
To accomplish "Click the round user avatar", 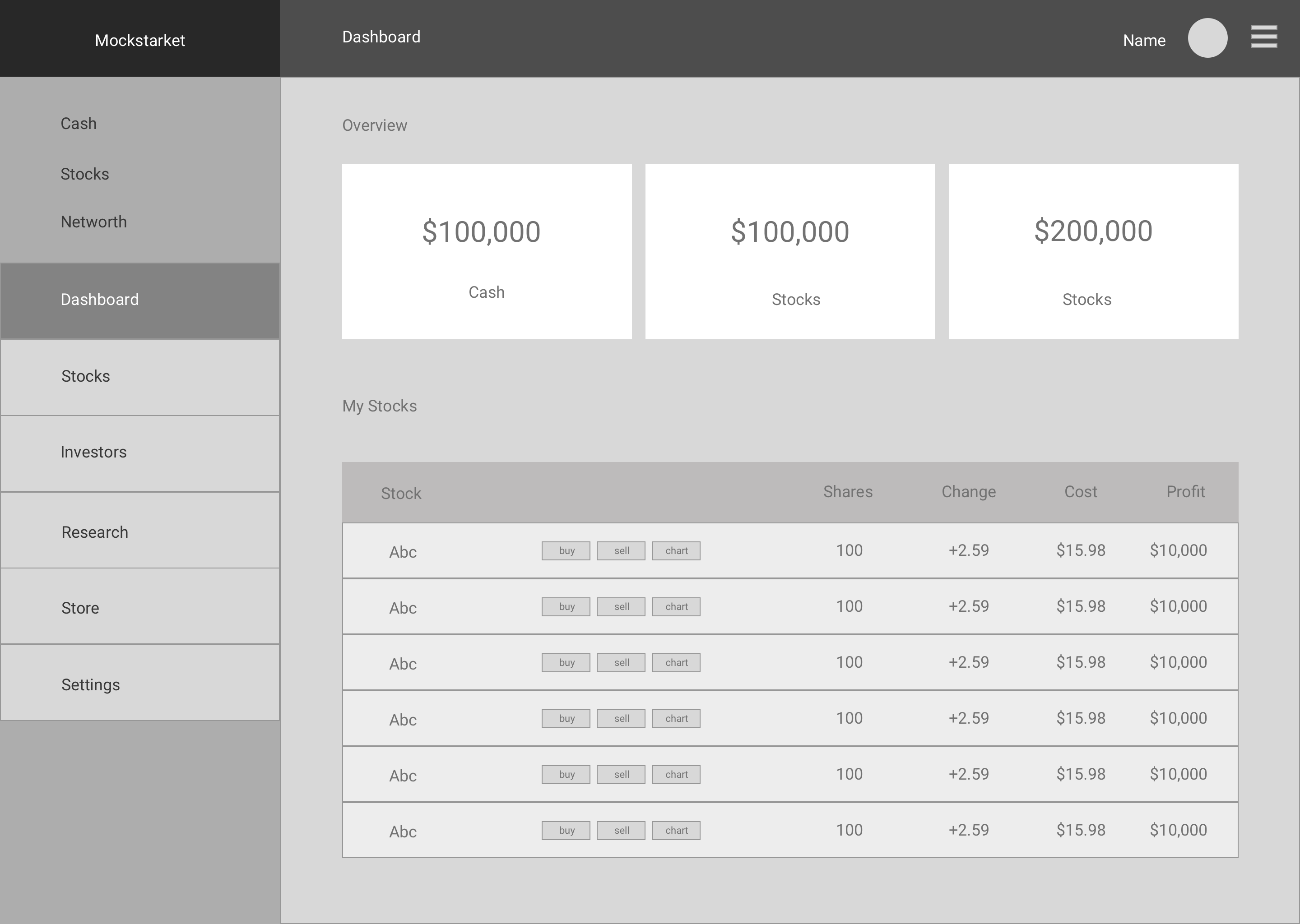I will [1207, 38].
